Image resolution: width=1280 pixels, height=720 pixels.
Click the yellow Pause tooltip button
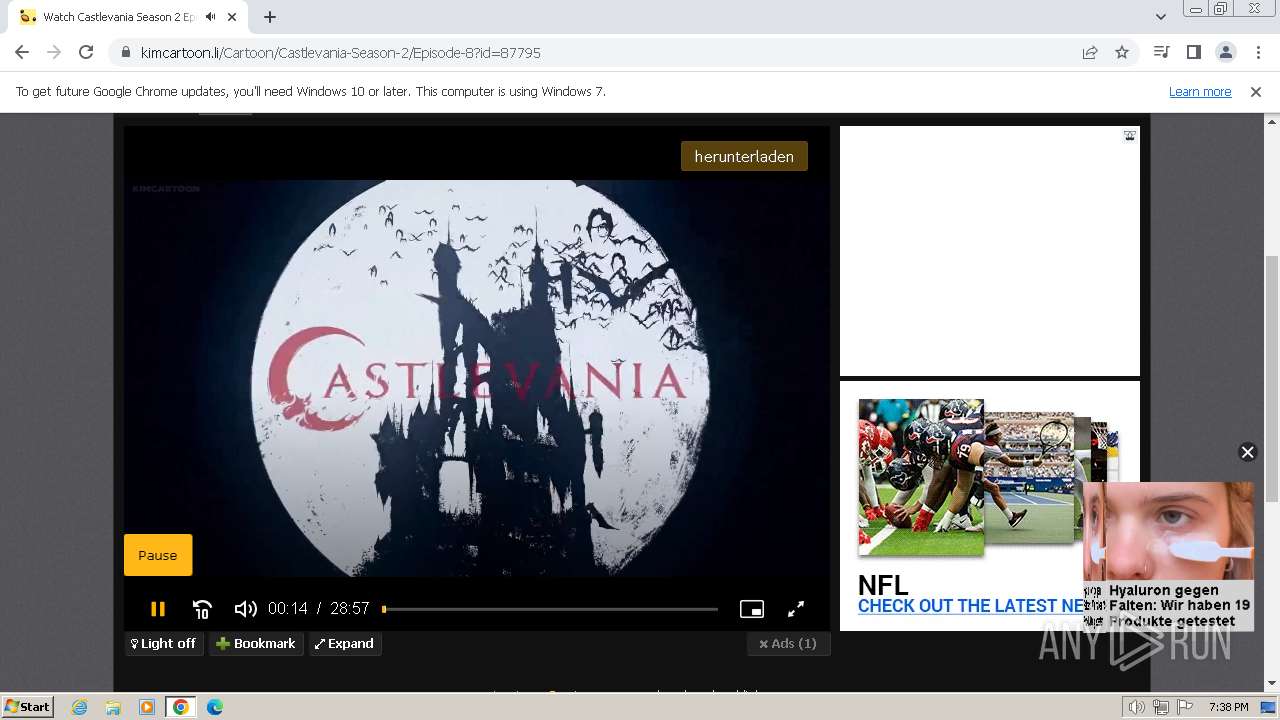tap(158, 555)
